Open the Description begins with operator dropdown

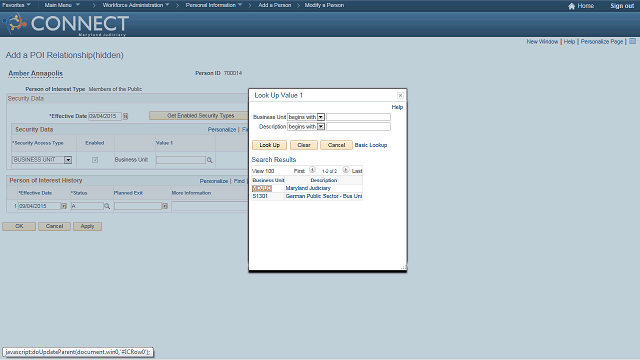tap(321, 127)
